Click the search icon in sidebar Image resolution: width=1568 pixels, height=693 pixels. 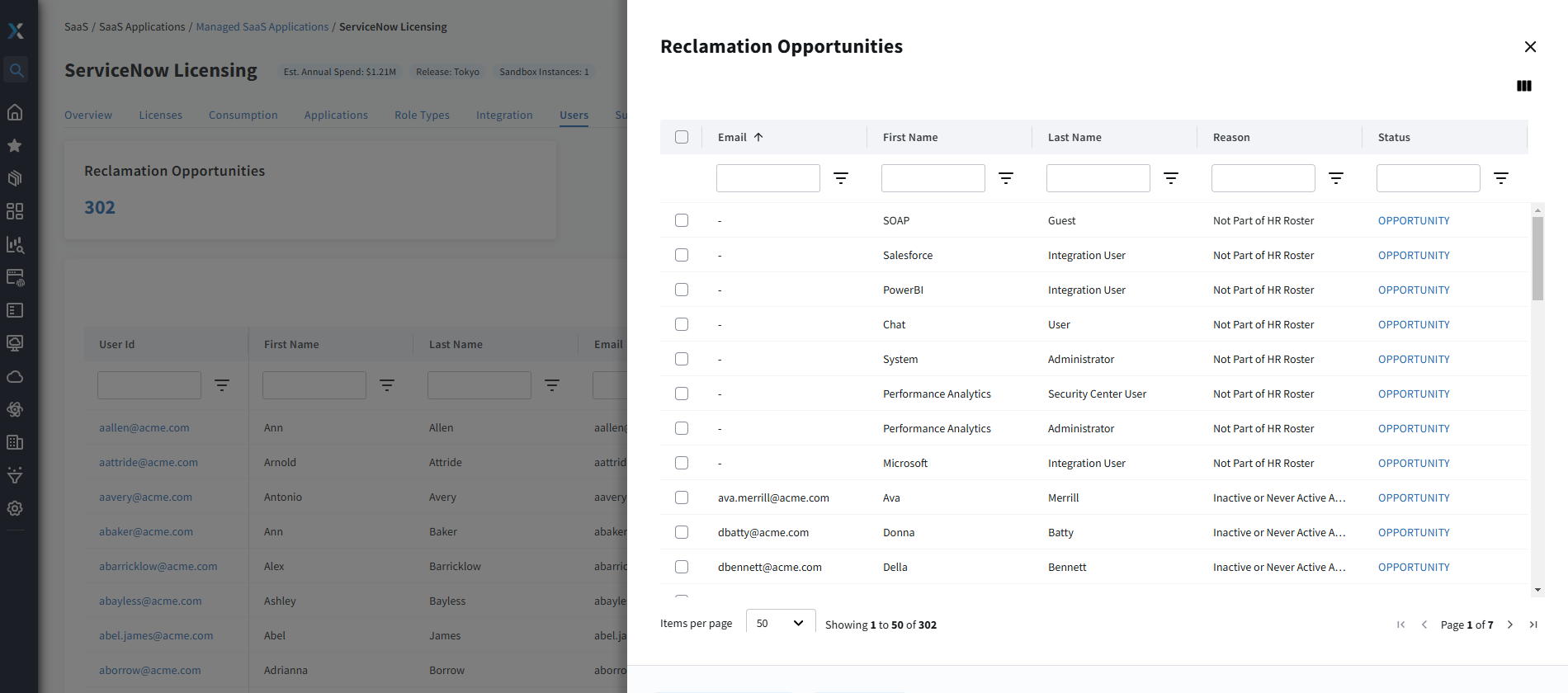[x=16, y=70]
